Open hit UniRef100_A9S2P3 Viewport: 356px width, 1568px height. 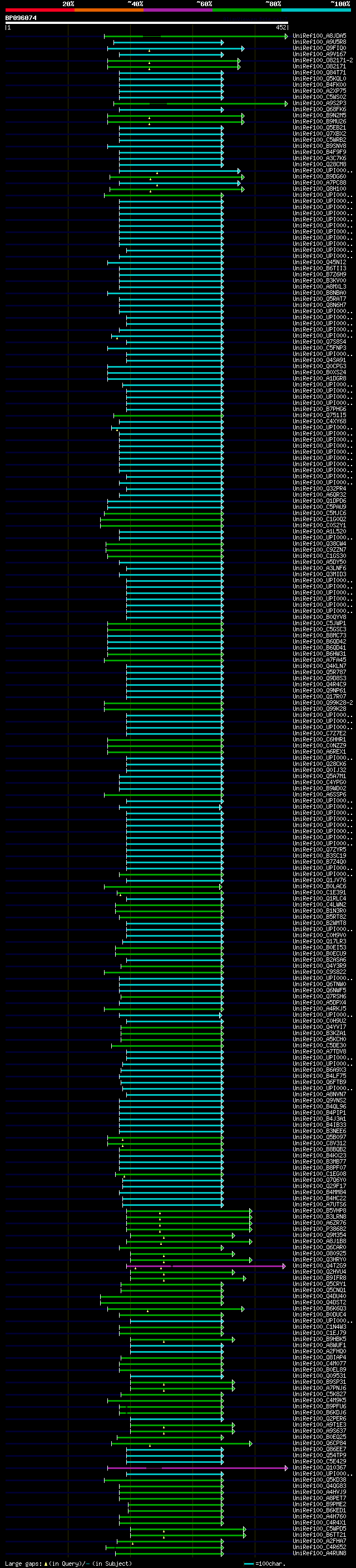pyautogui.click(x=319, y=103)
